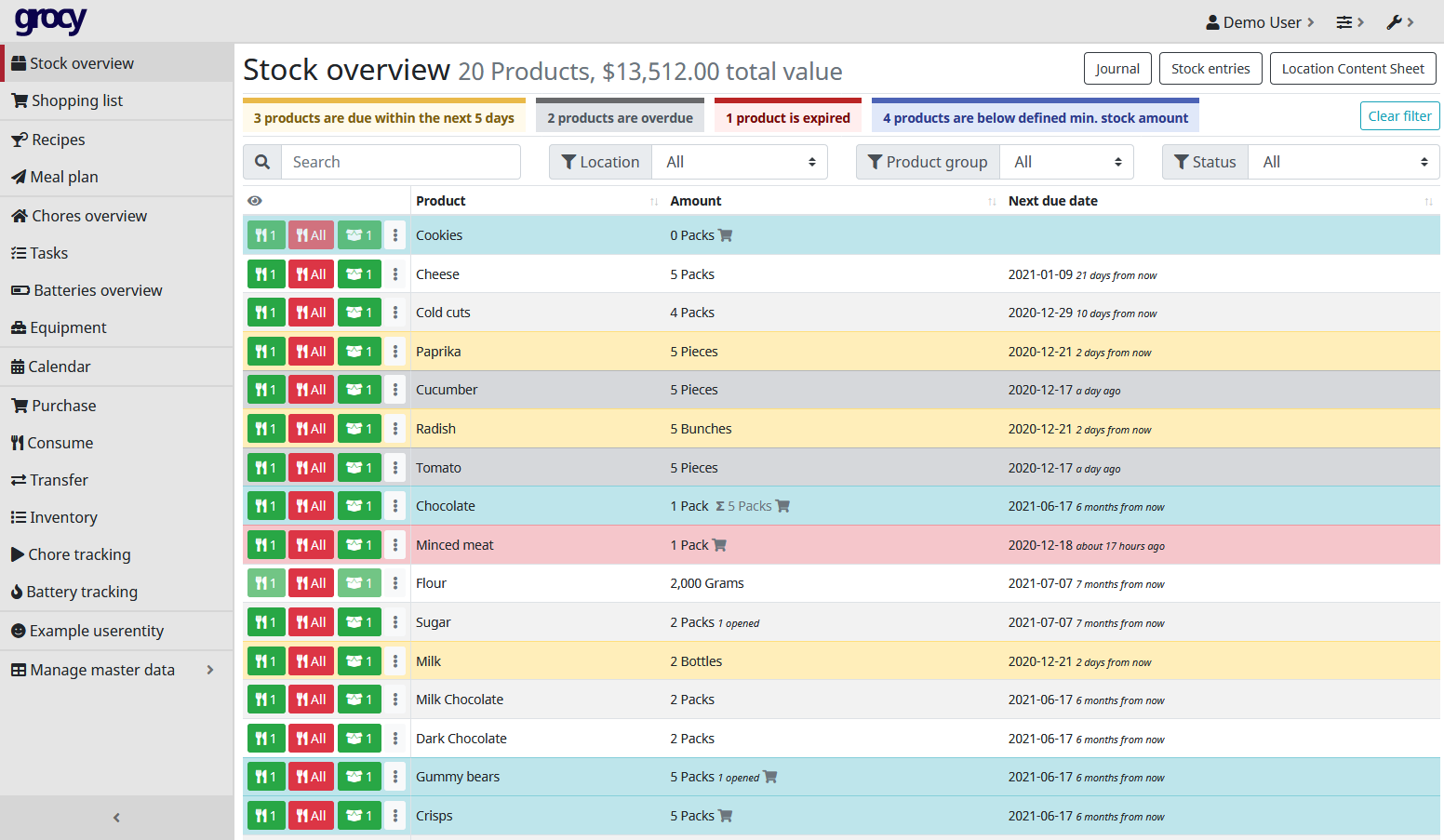Open the Product group dropdown
The width and height of the screenshot is (1444, 840).
[1066, 162]
